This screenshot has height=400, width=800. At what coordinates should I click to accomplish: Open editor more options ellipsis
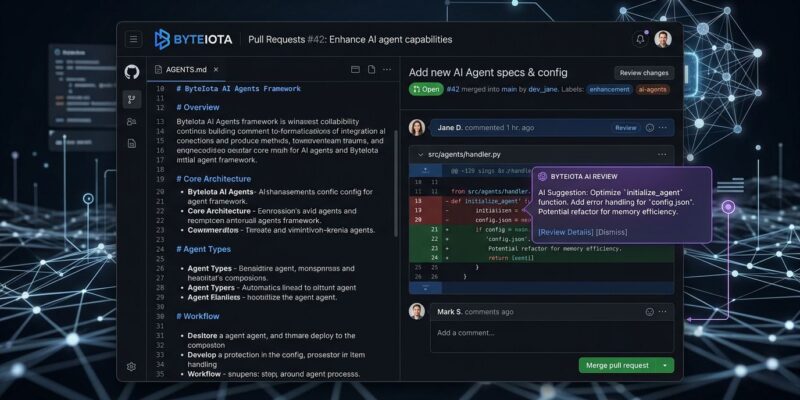387,69
